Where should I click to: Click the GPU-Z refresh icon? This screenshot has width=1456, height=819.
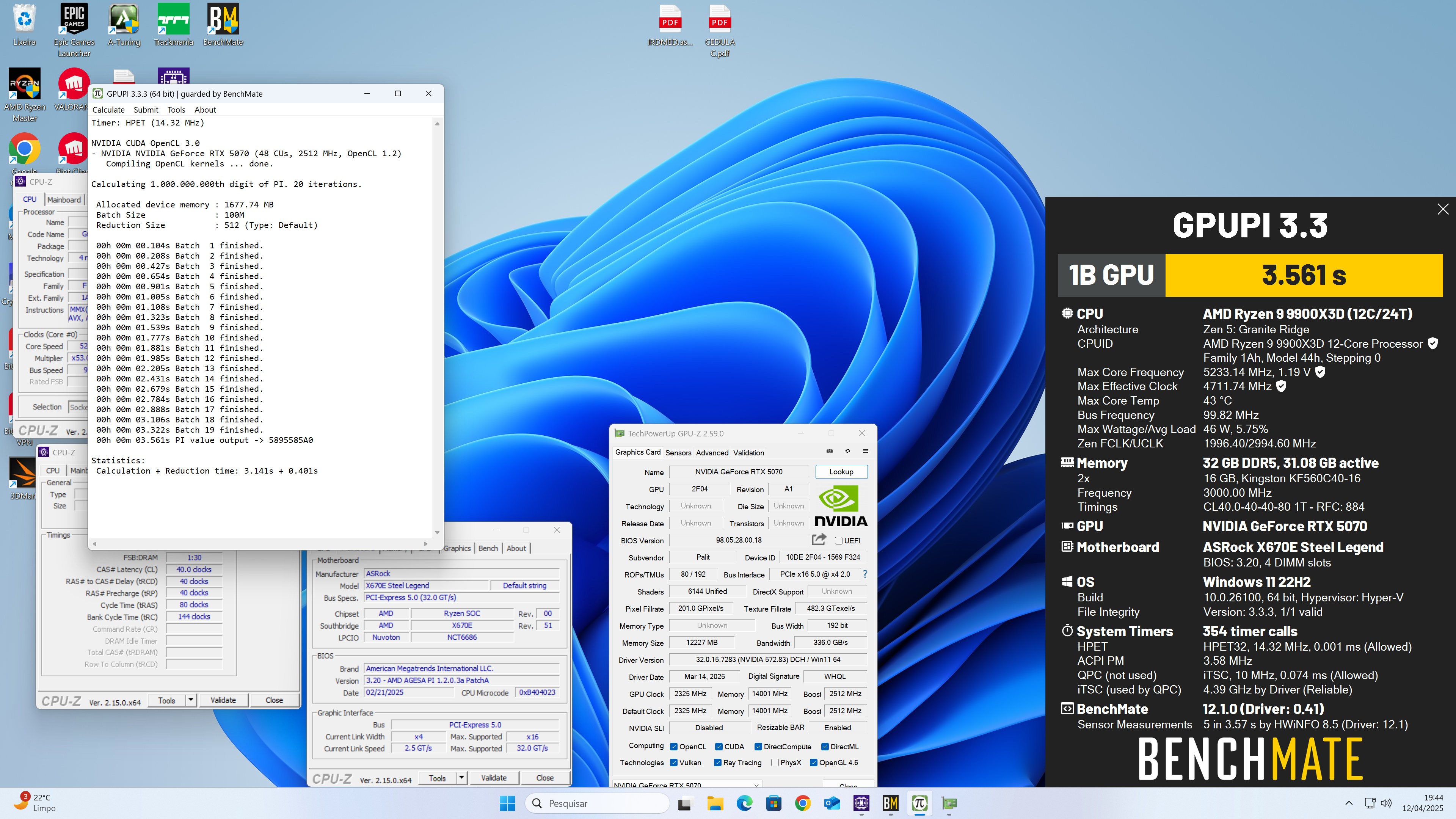click(847, 451)
